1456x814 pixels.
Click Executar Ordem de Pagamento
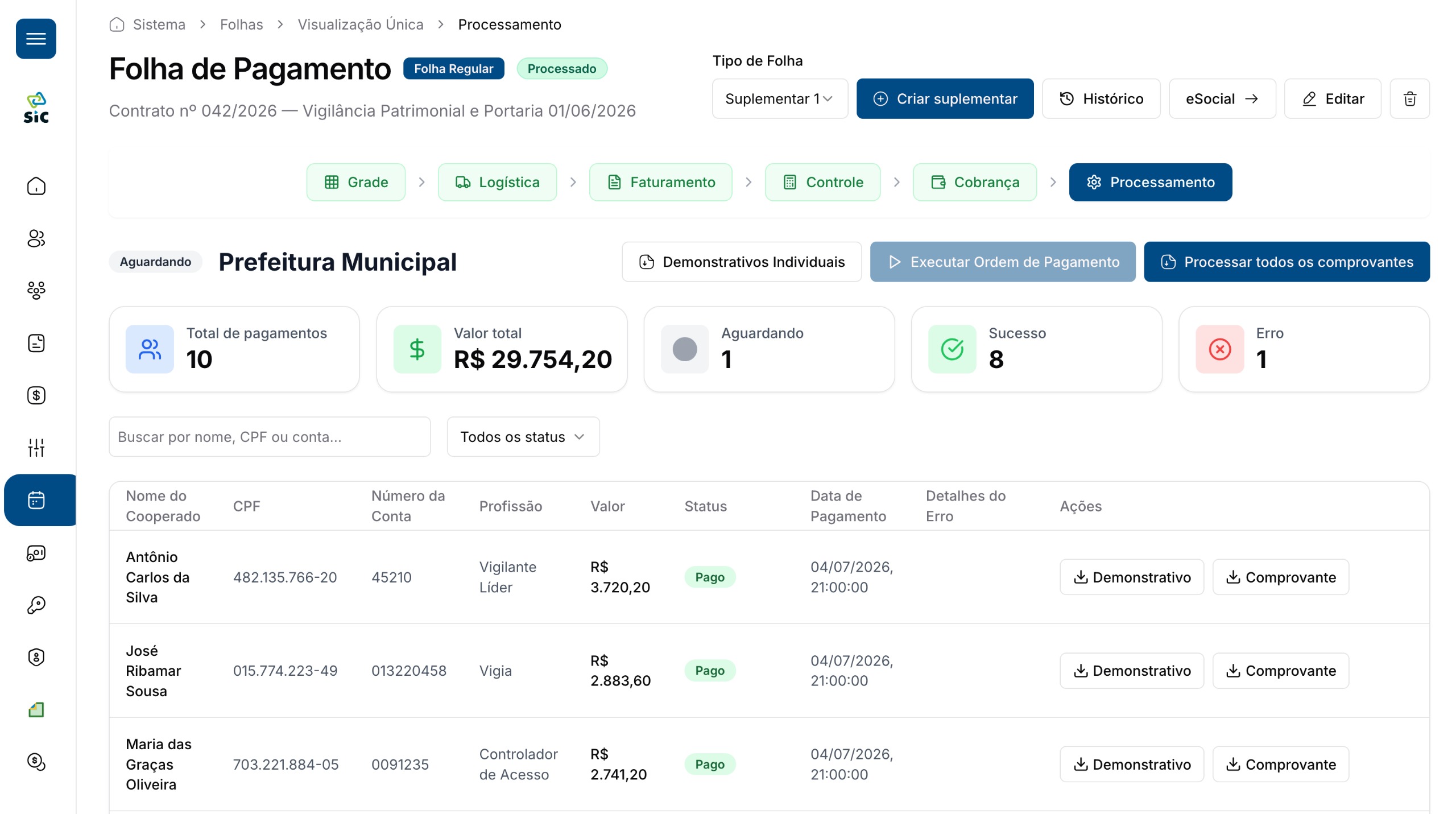tap(1003, 262)
